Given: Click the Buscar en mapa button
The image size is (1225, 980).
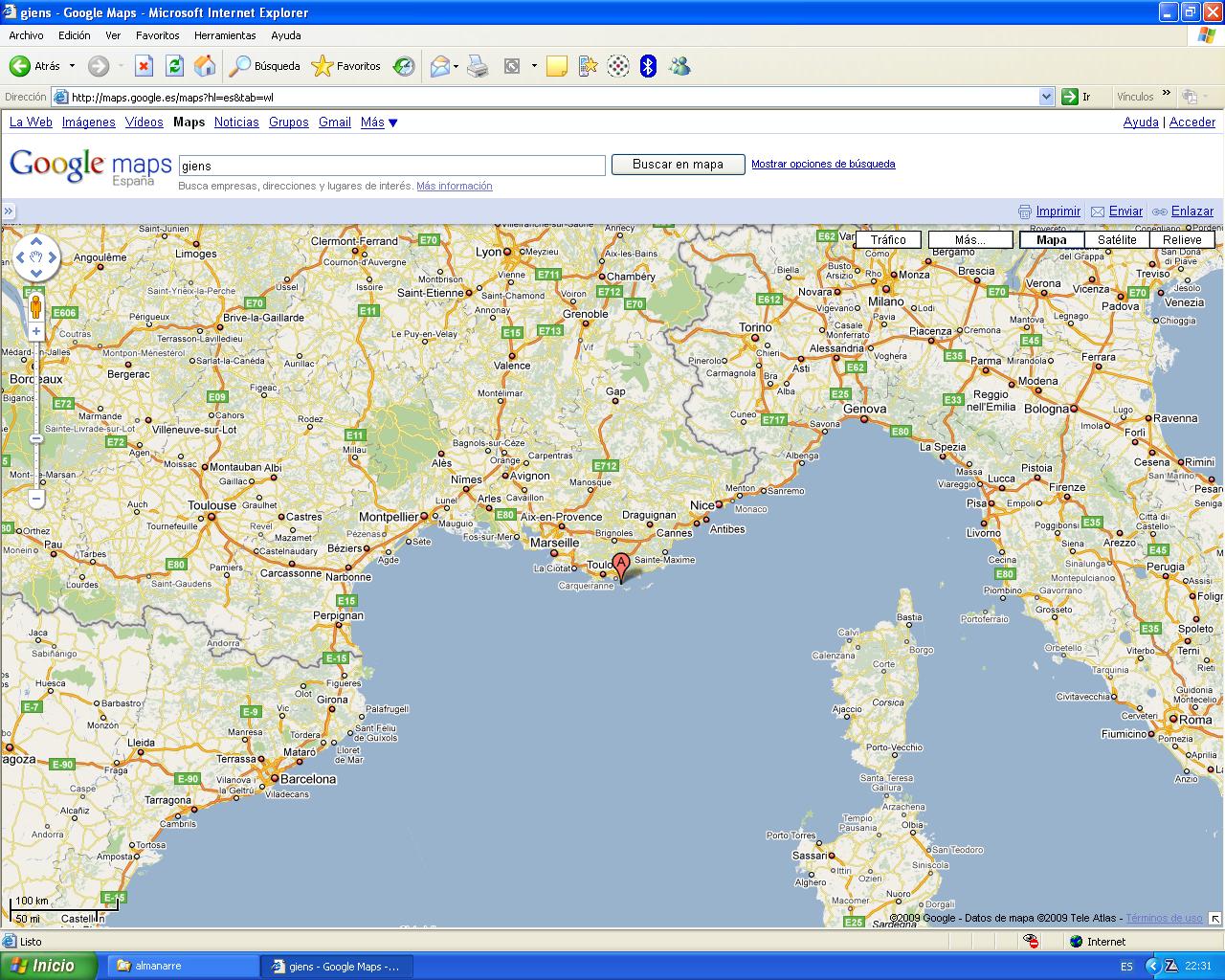Looking at the screenshot, I should click(x=679, y=165).
